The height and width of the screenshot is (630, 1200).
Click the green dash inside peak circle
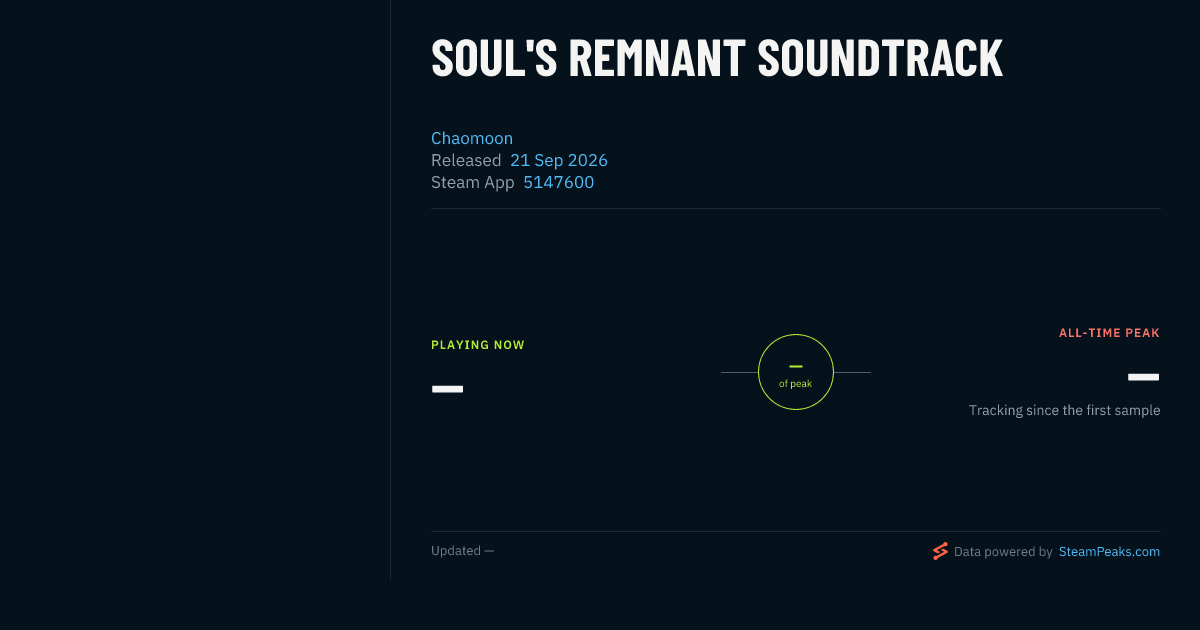(x=796, y=366)
